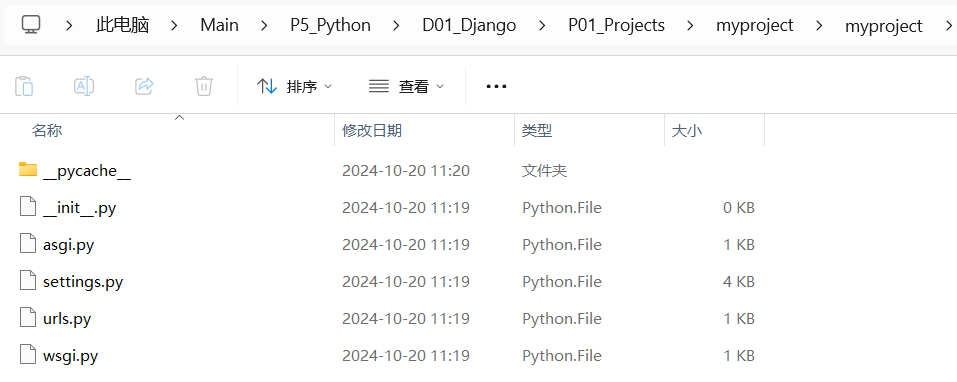Image resolution: width=957 pixels, height=382 pixels.
Task: Click the share icon in the toolbar
Action: point(144,86)
